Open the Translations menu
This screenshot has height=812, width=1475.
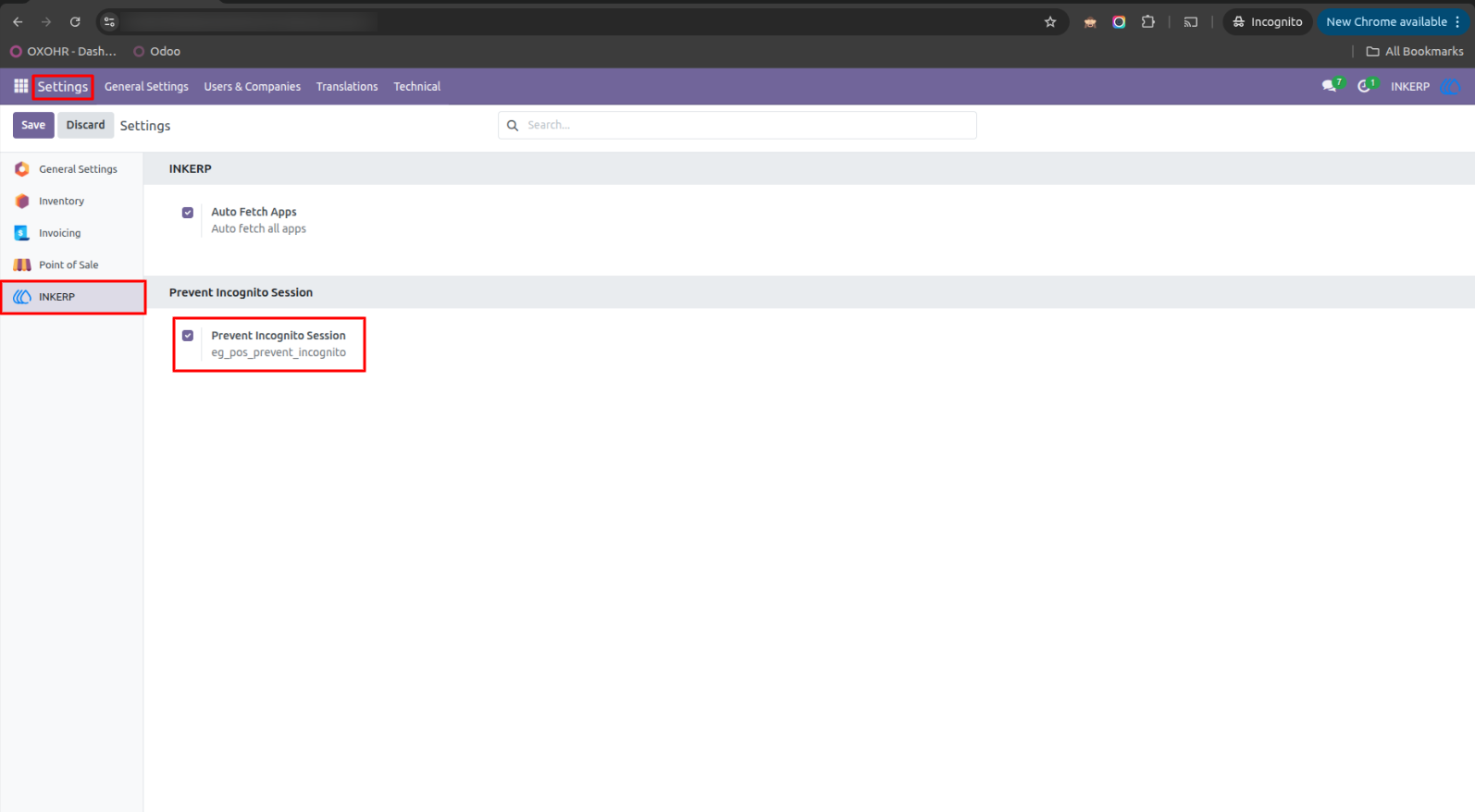pos(347,86)
